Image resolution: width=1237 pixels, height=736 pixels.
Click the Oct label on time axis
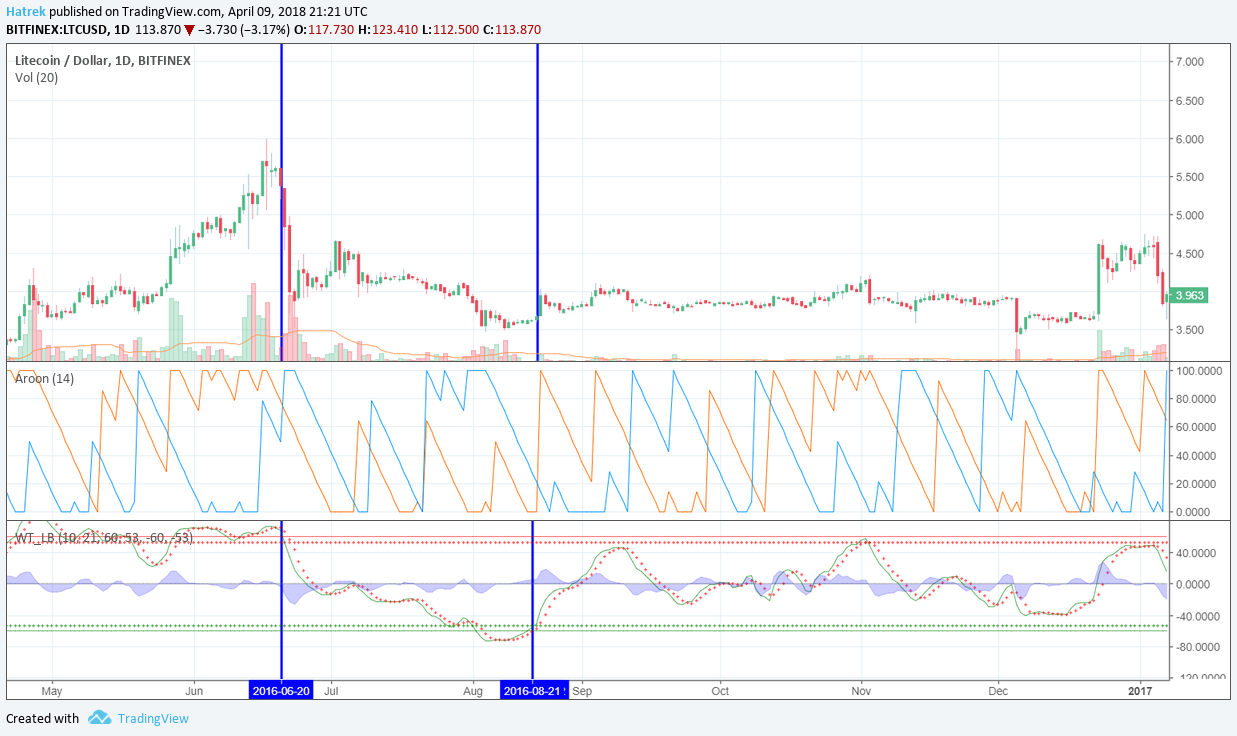point(720,691)
